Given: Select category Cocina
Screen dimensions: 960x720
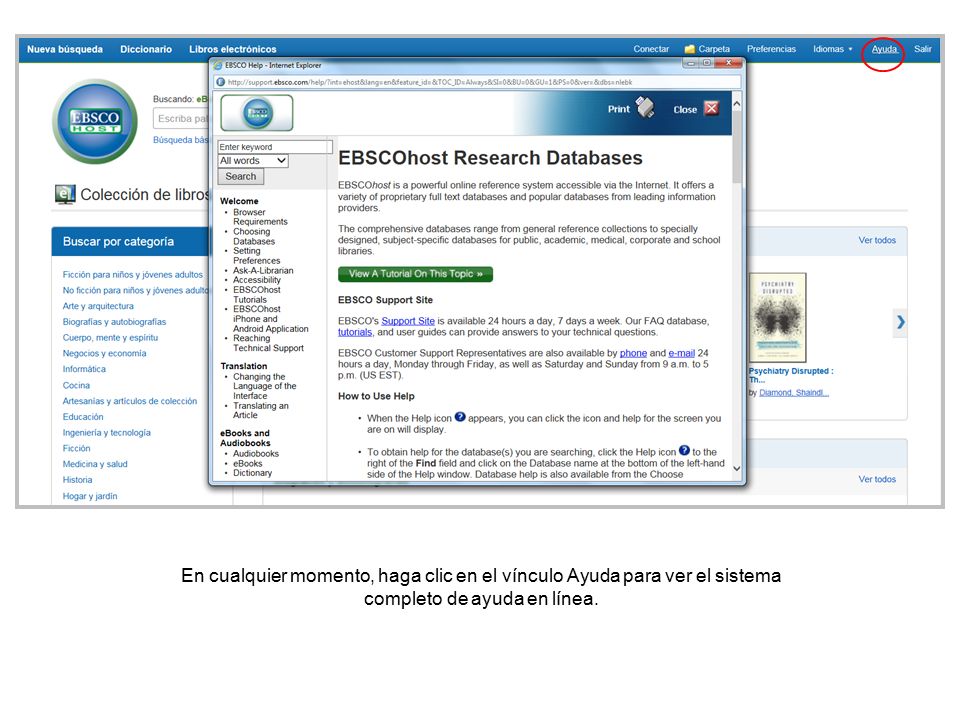Looking at the screenshot, I should [77, 386].
